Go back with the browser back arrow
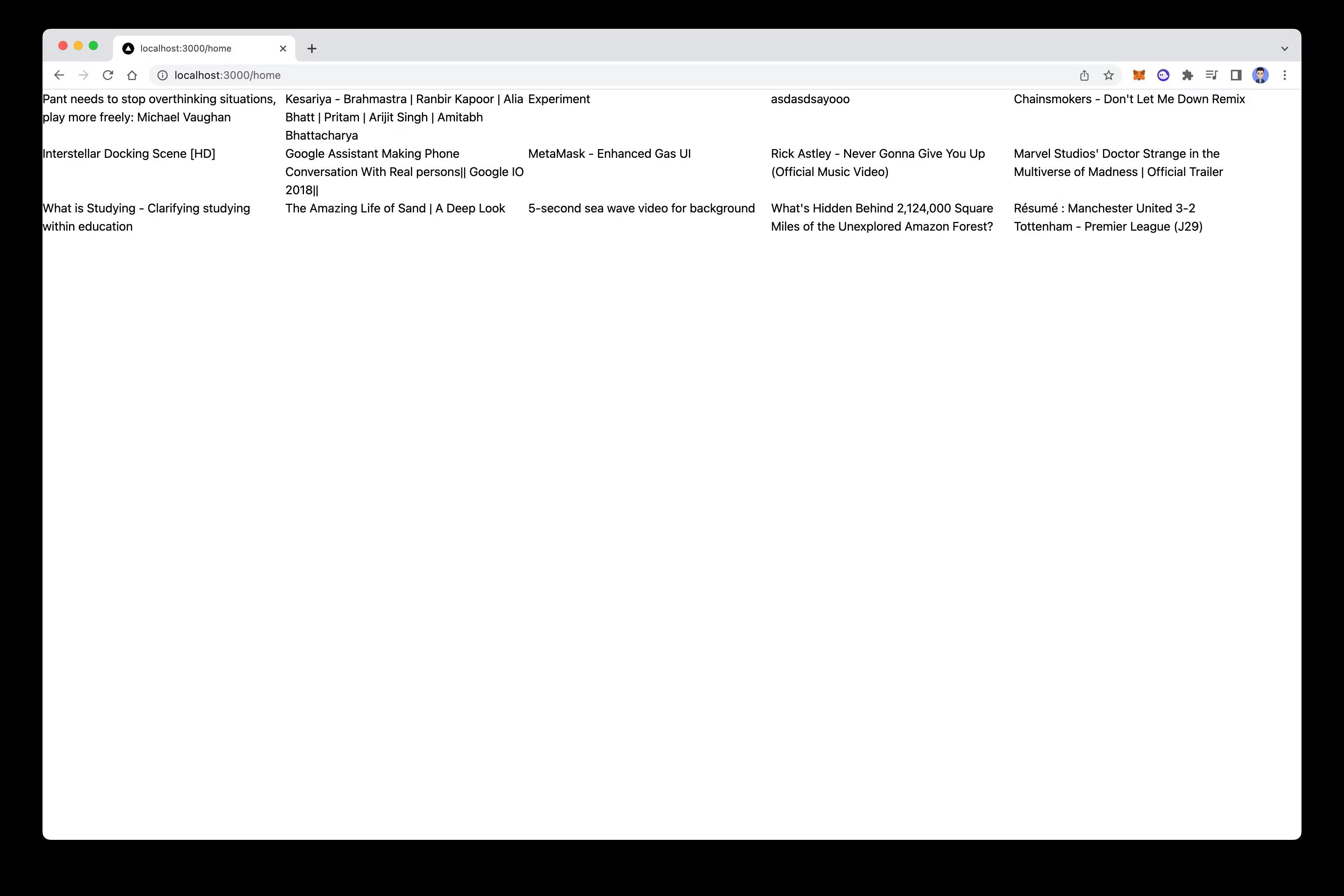The width and height of the screenshot is (1344, 896). pos(59,75)
